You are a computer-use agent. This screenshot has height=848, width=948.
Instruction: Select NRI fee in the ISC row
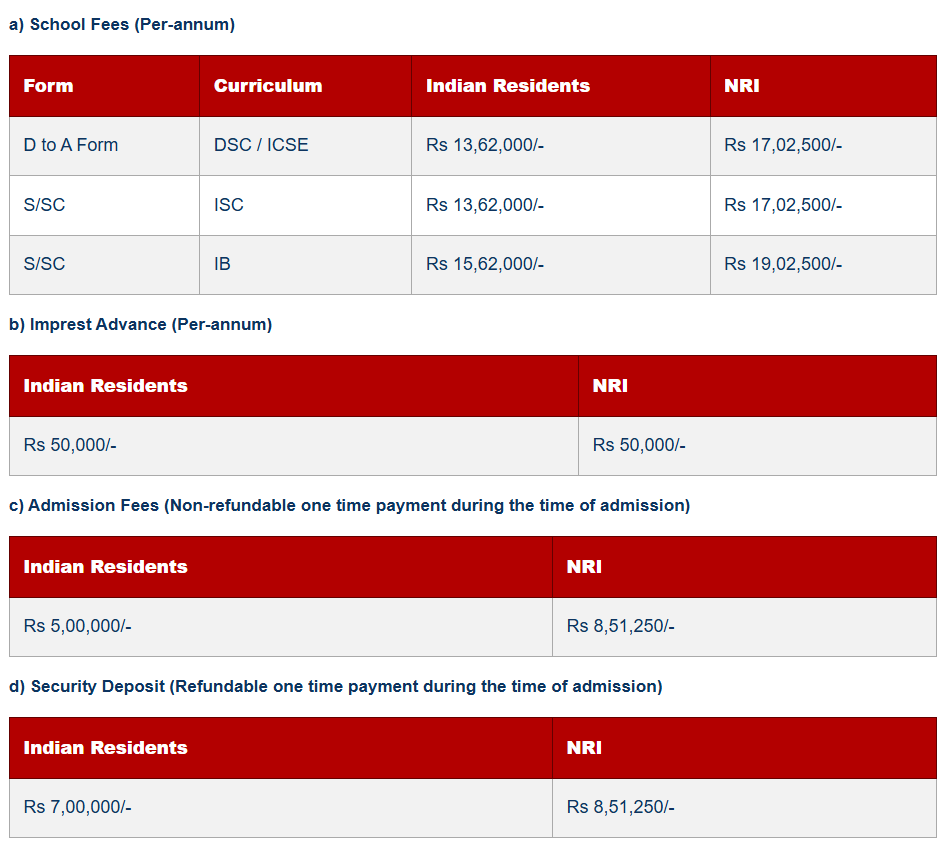(x=782, y=205)
